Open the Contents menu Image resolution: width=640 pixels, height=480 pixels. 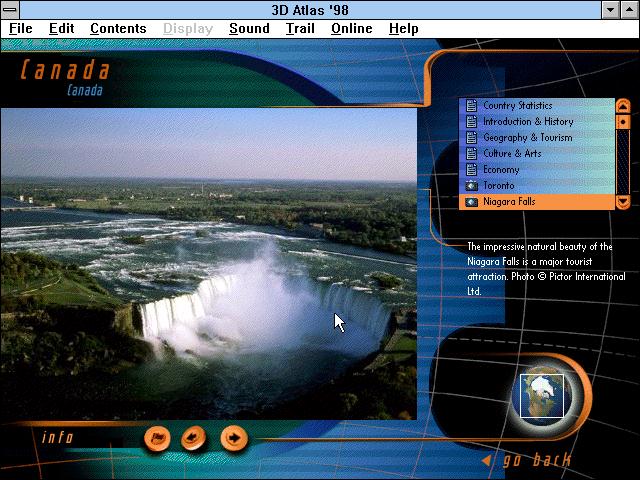(x=118, y=28)
